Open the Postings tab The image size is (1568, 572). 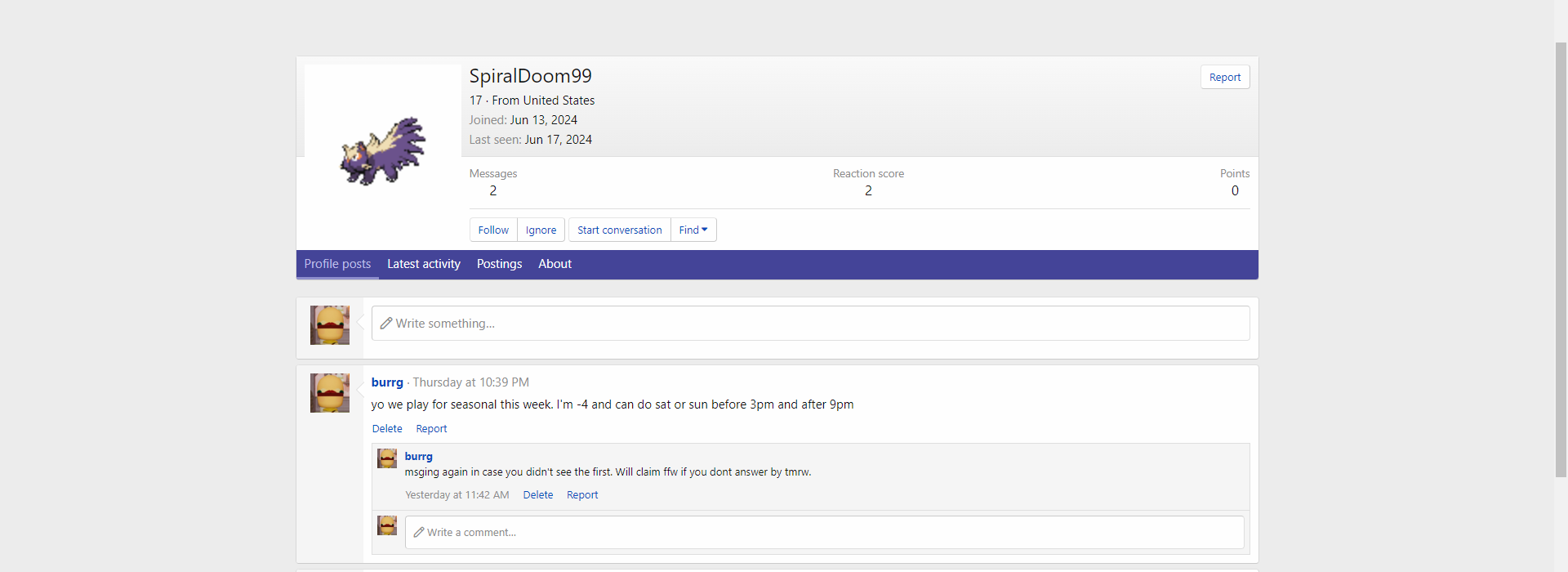[x=499, y=264]
